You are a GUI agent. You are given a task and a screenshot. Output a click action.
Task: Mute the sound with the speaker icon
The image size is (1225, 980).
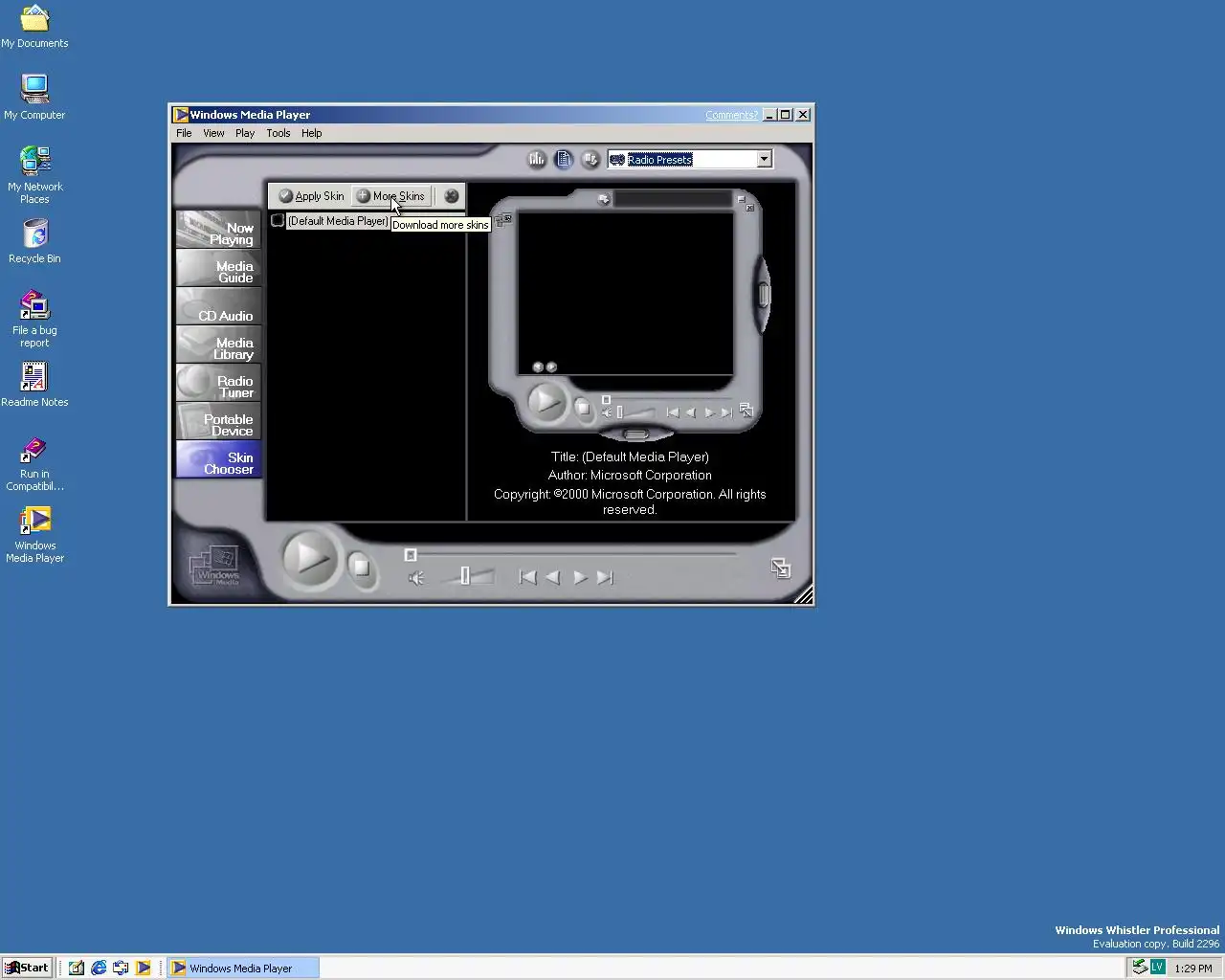coord(416,578)
